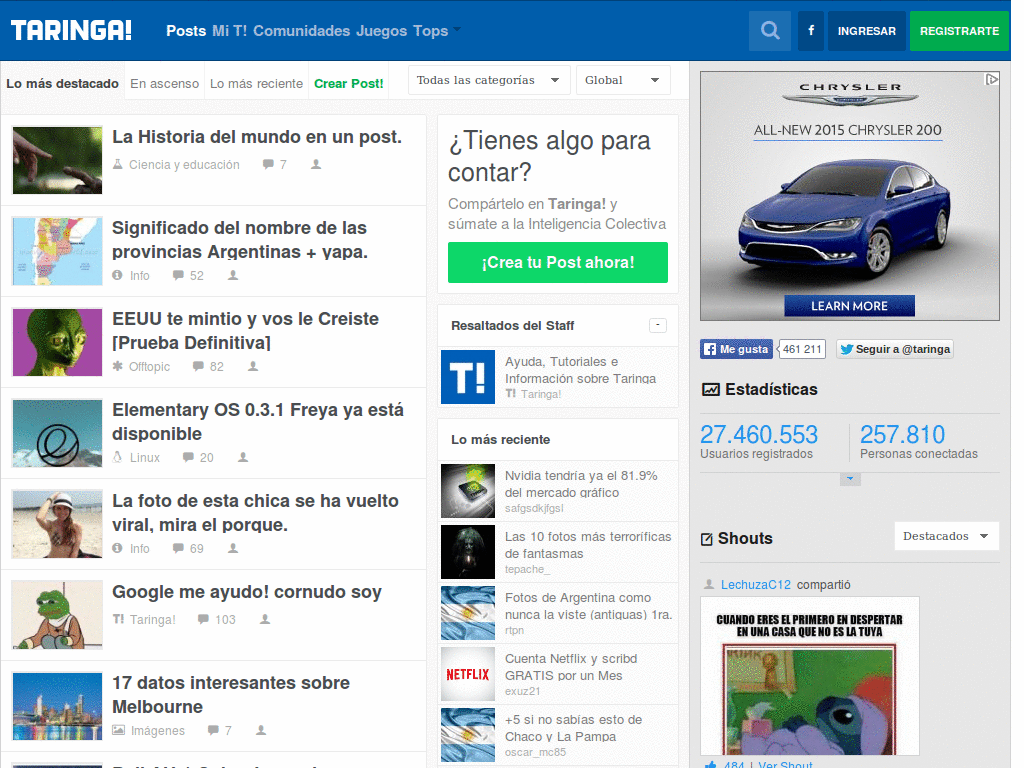Click the Twitter bird icon in follow button
The image size is (1024, 768).
coord(847,349)
